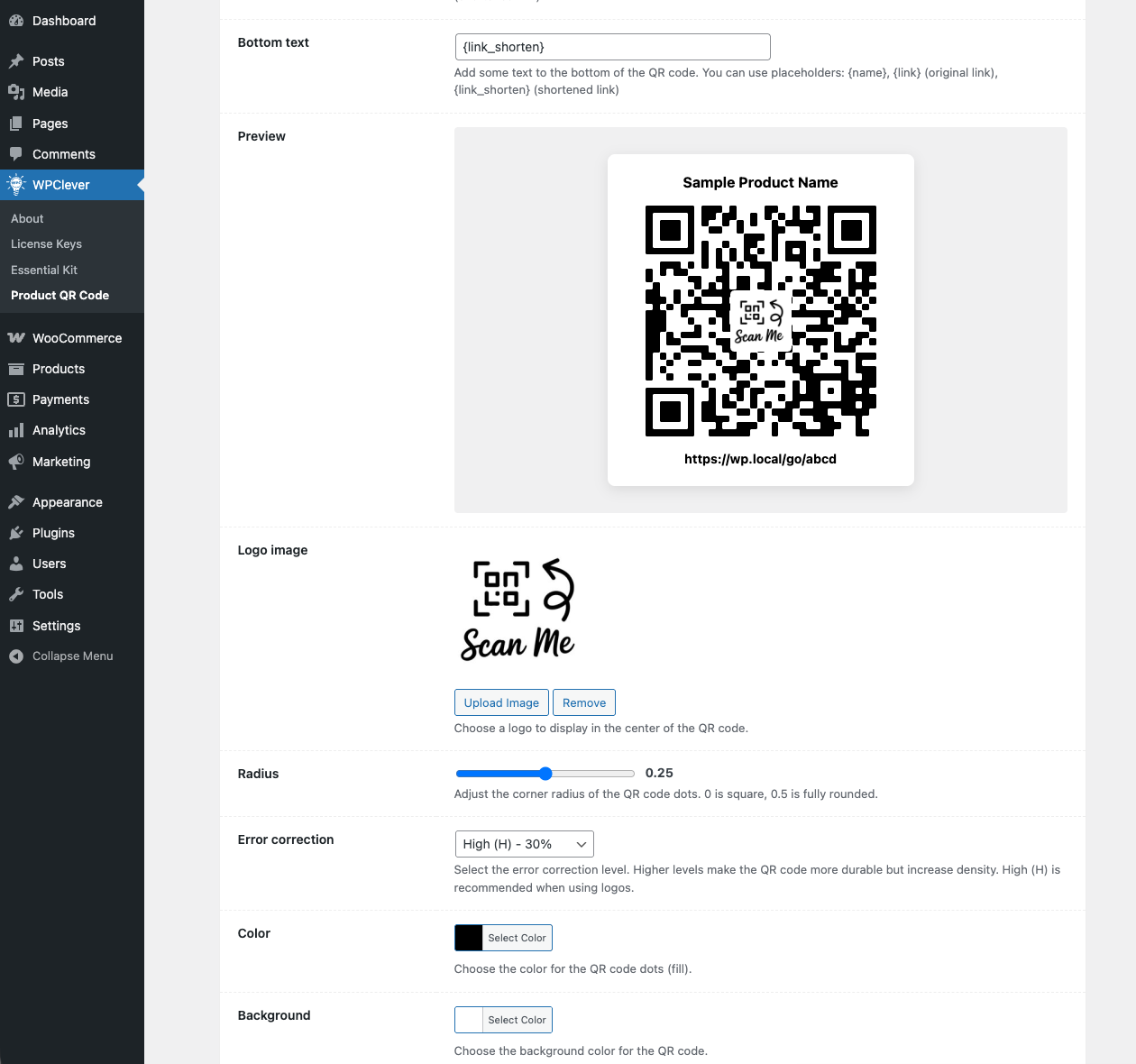Open the Background Select Color picker
The height and width of the screenshot is (1064, 1136).
coord(517,1020)
